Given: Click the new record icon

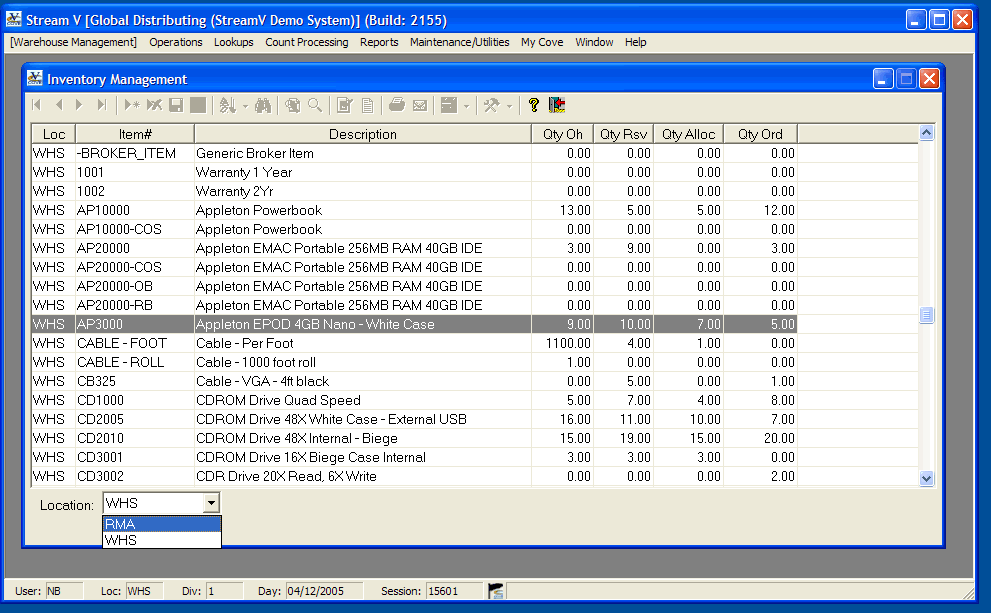Looking at the screenshot, I should [x=131, y=105].
